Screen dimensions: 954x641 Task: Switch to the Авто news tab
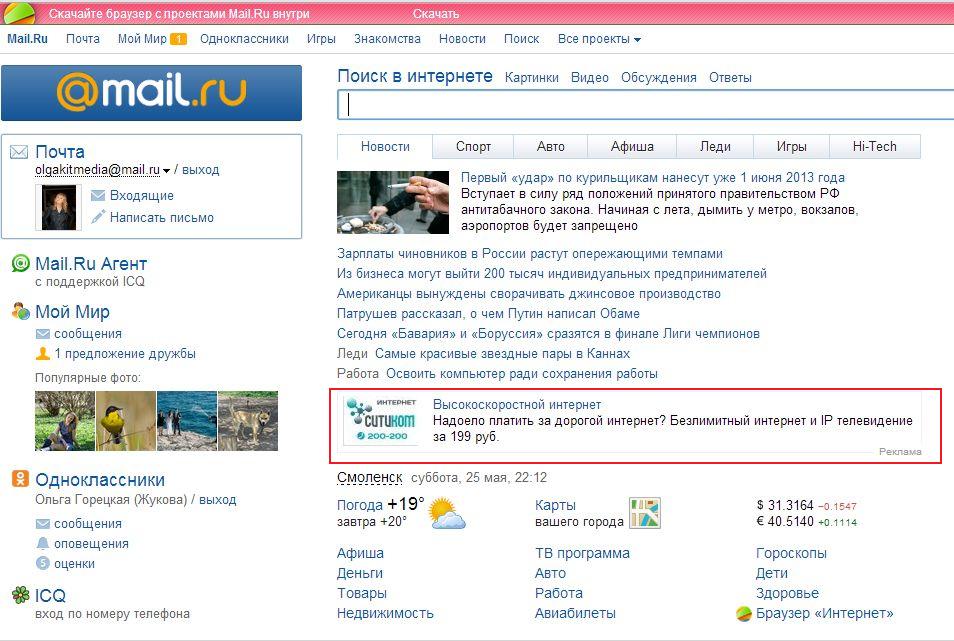551,147
